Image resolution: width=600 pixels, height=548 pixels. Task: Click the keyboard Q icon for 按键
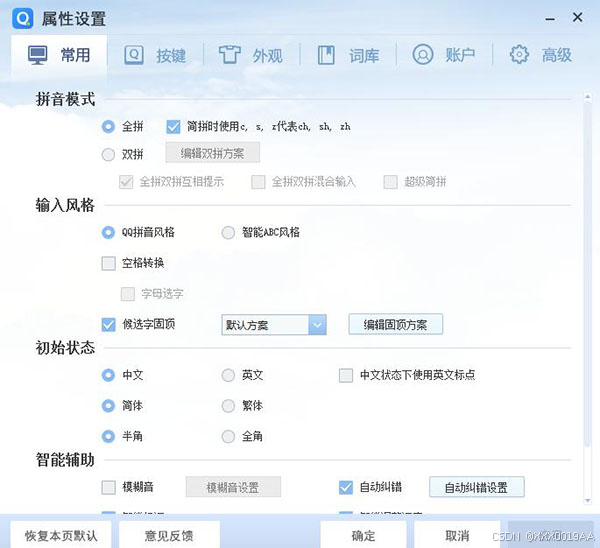coord(134,55)
